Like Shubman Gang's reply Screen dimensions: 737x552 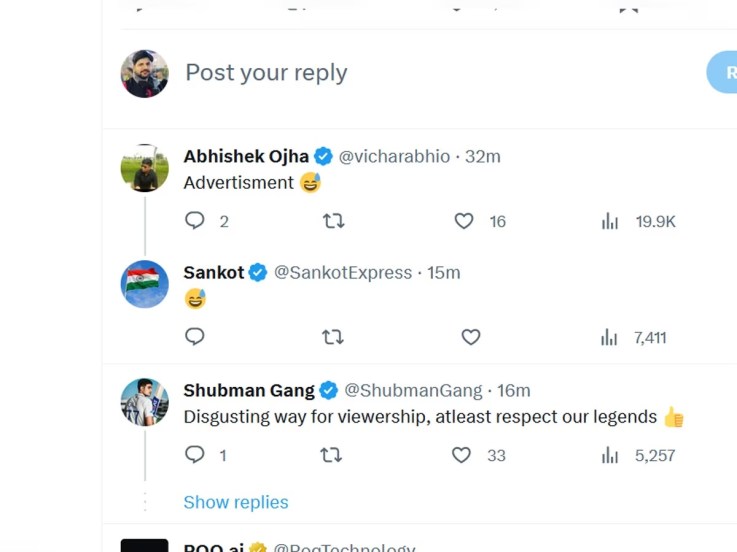(x=461, y=455)
